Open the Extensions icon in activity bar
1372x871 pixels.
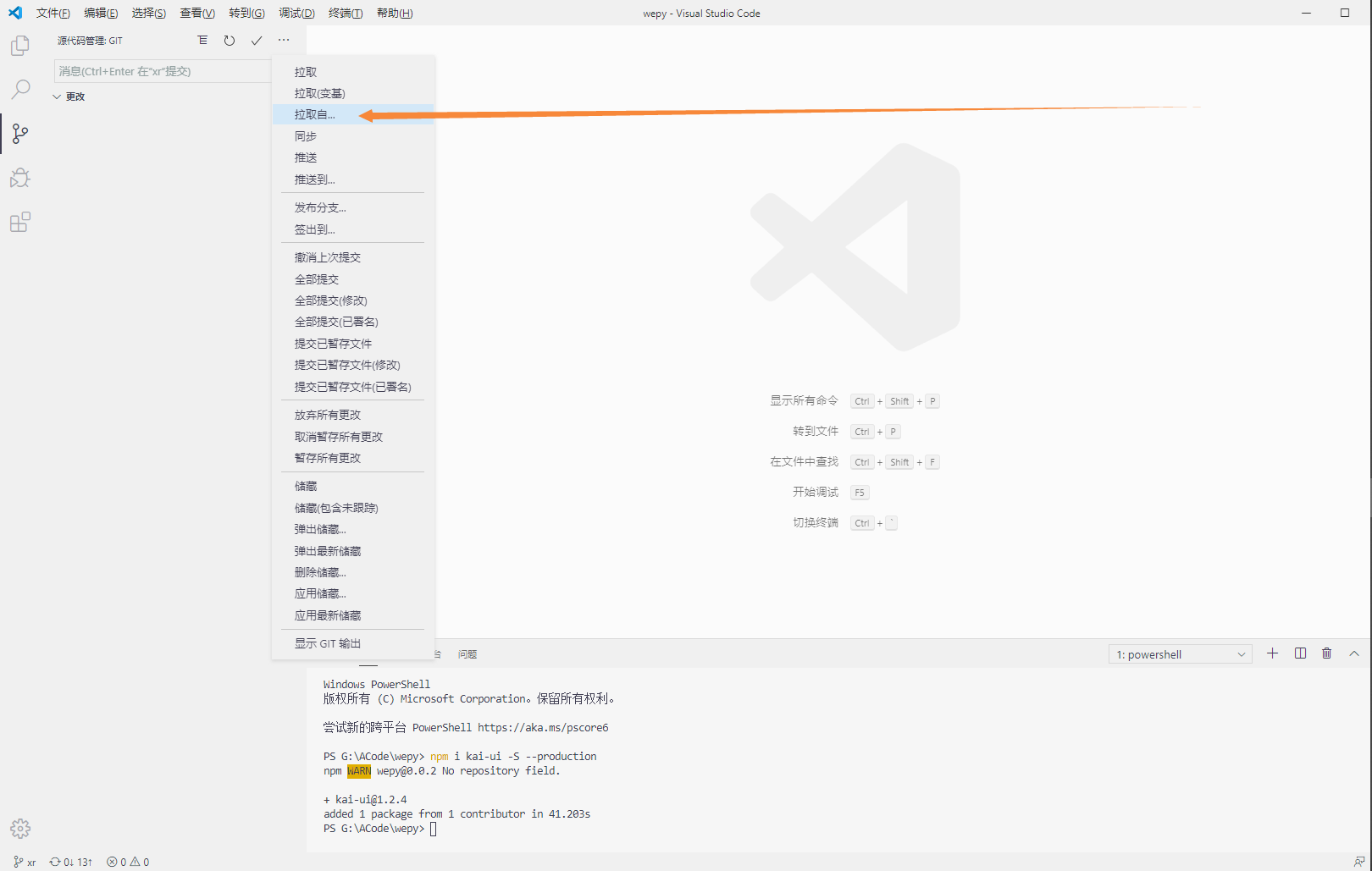pos(19,222)
